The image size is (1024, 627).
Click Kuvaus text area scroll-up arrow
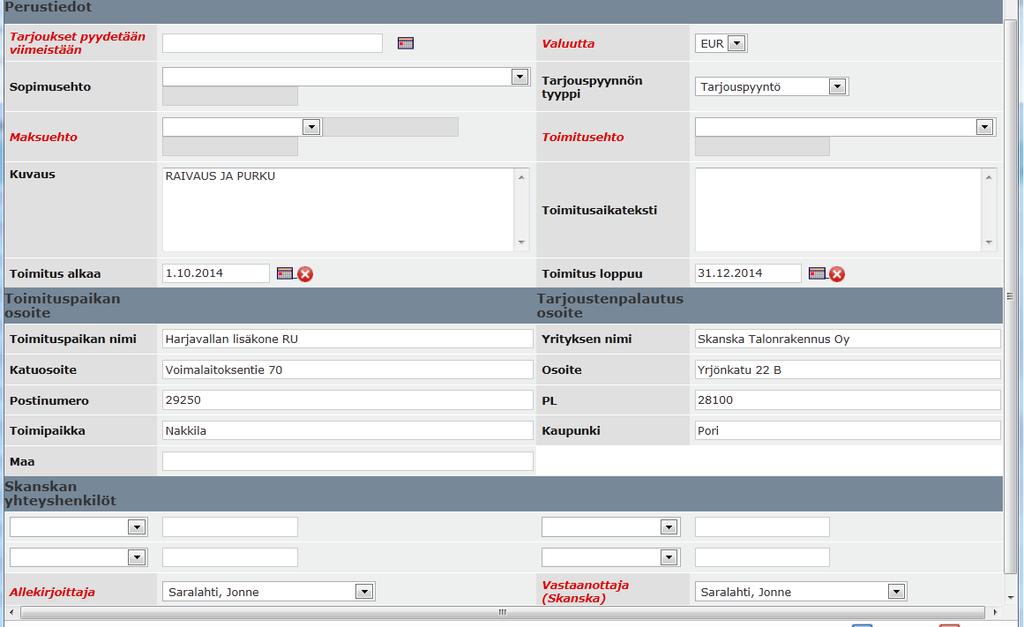(x=521, y=177)
